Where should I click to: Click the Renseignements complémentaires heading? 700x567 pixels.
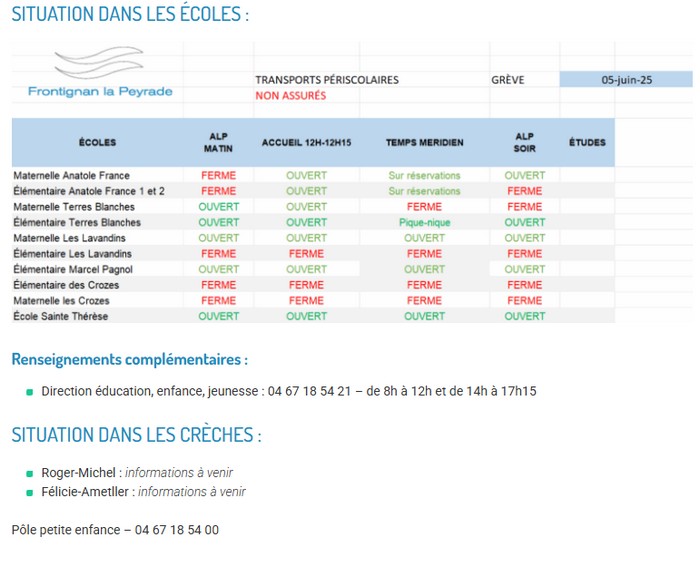(129, 359)
